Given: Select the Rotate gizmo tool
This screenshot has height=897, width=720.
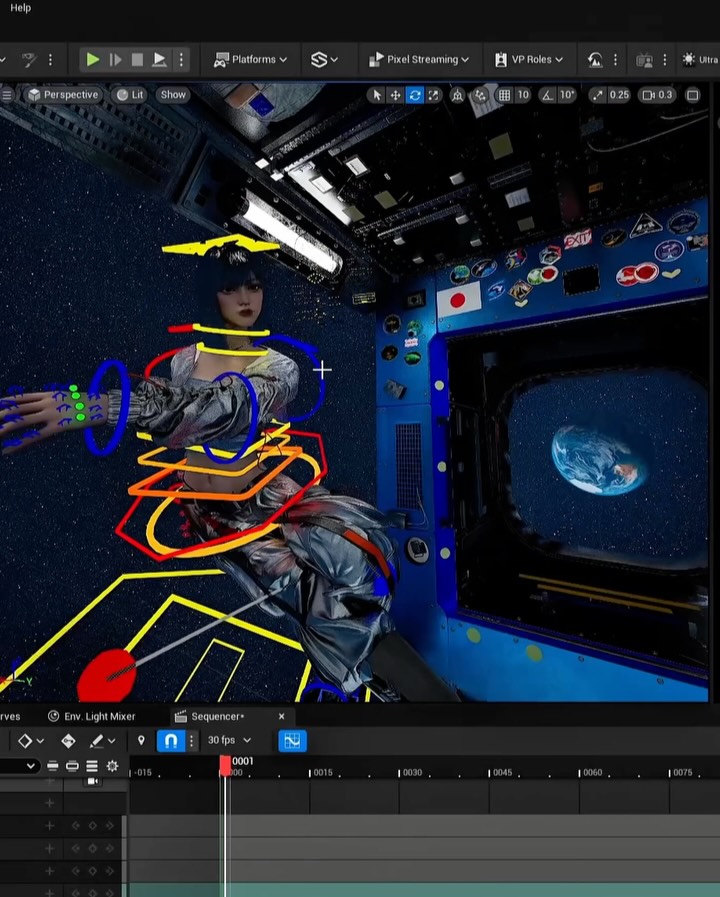Looking at the screenshot, I should pos(414,95).
